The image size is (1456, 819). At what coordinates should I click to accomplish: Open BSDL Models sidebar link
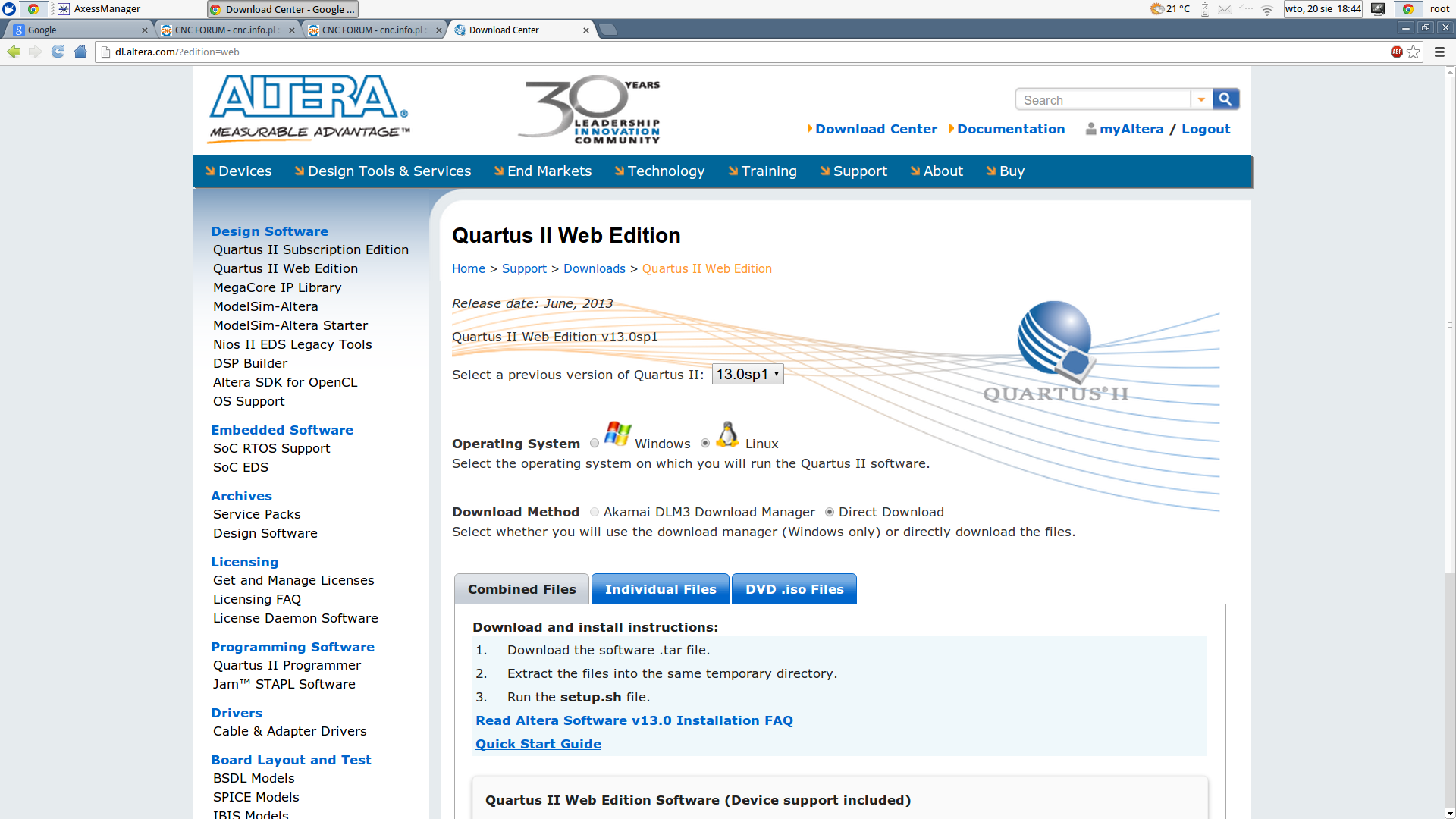tap(254, 778)
